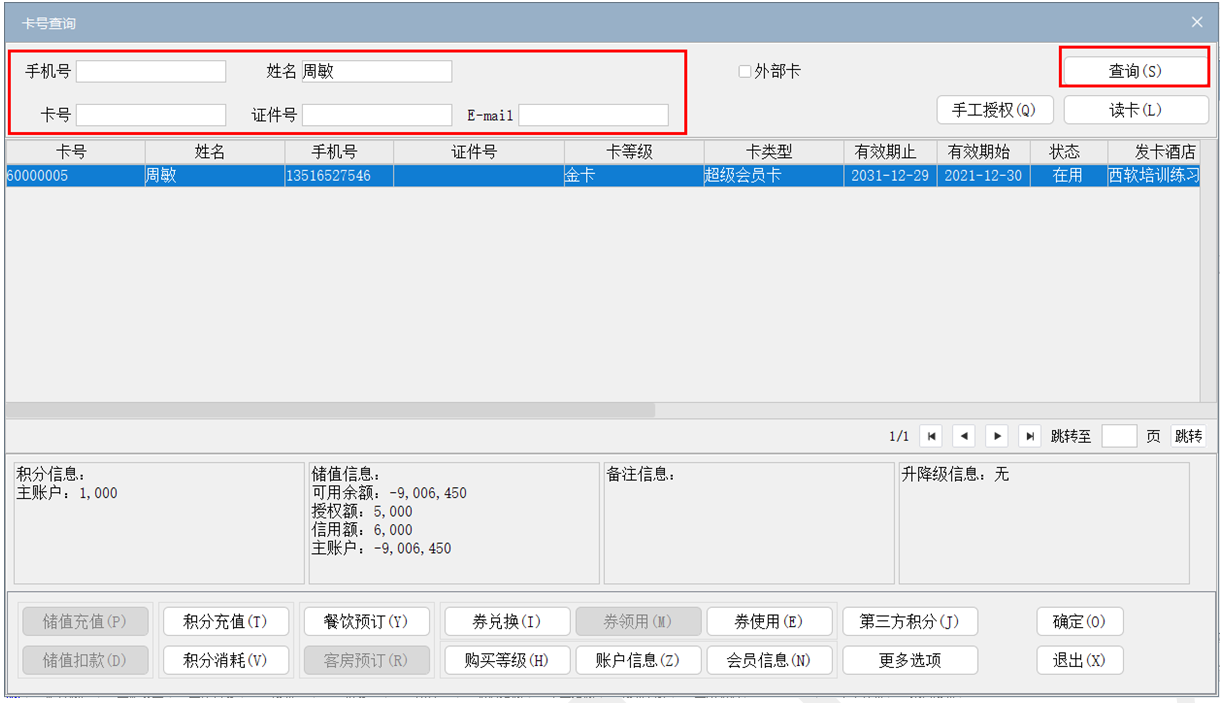
Task: Click 退出(X) to exit
Action: [1079, 660]
